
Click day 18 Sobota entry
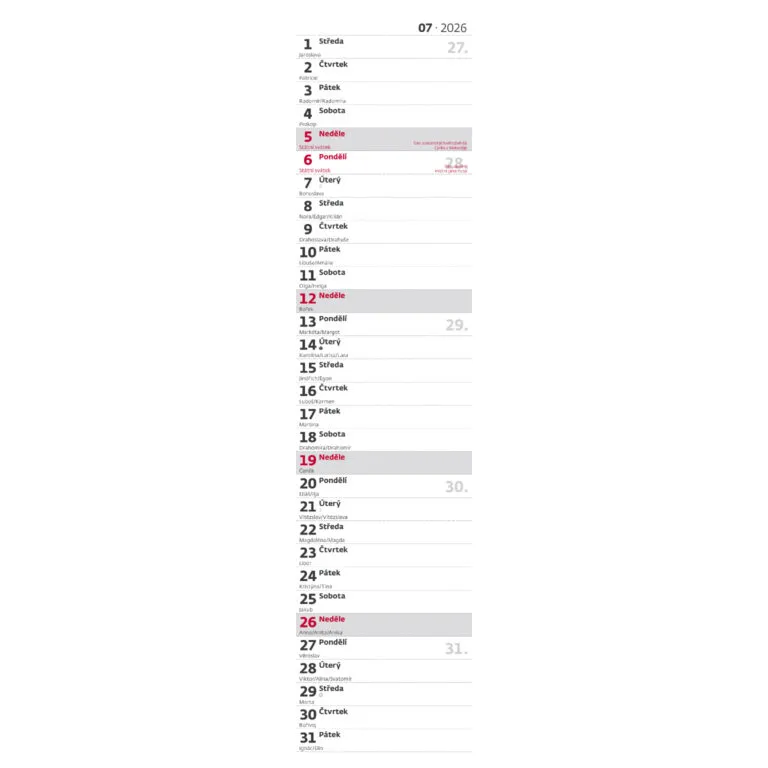[x=322, y=436]
